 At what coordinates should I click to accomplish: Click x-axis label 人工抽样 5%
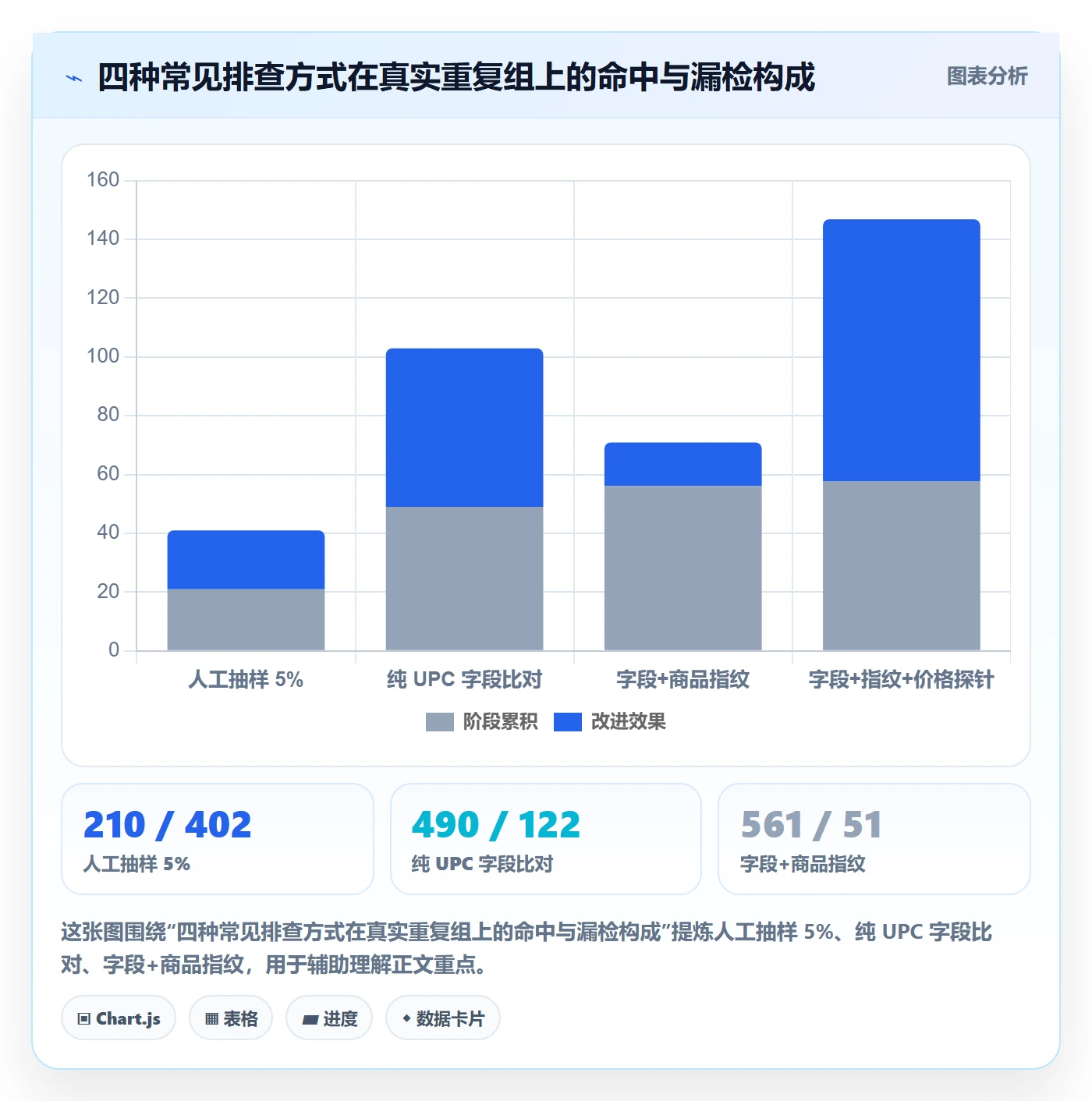tap(246, 680)
